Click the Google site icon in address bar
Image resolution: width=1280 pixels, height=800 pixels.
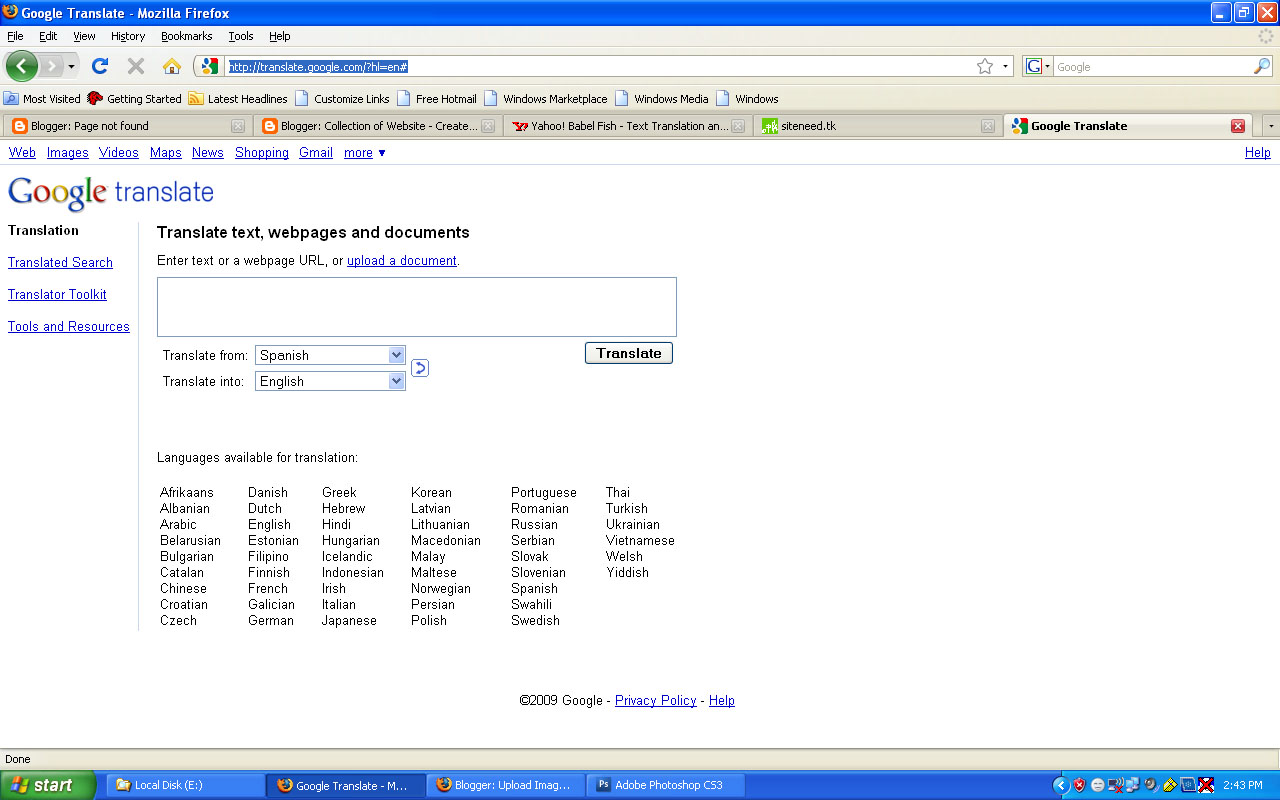209,66
